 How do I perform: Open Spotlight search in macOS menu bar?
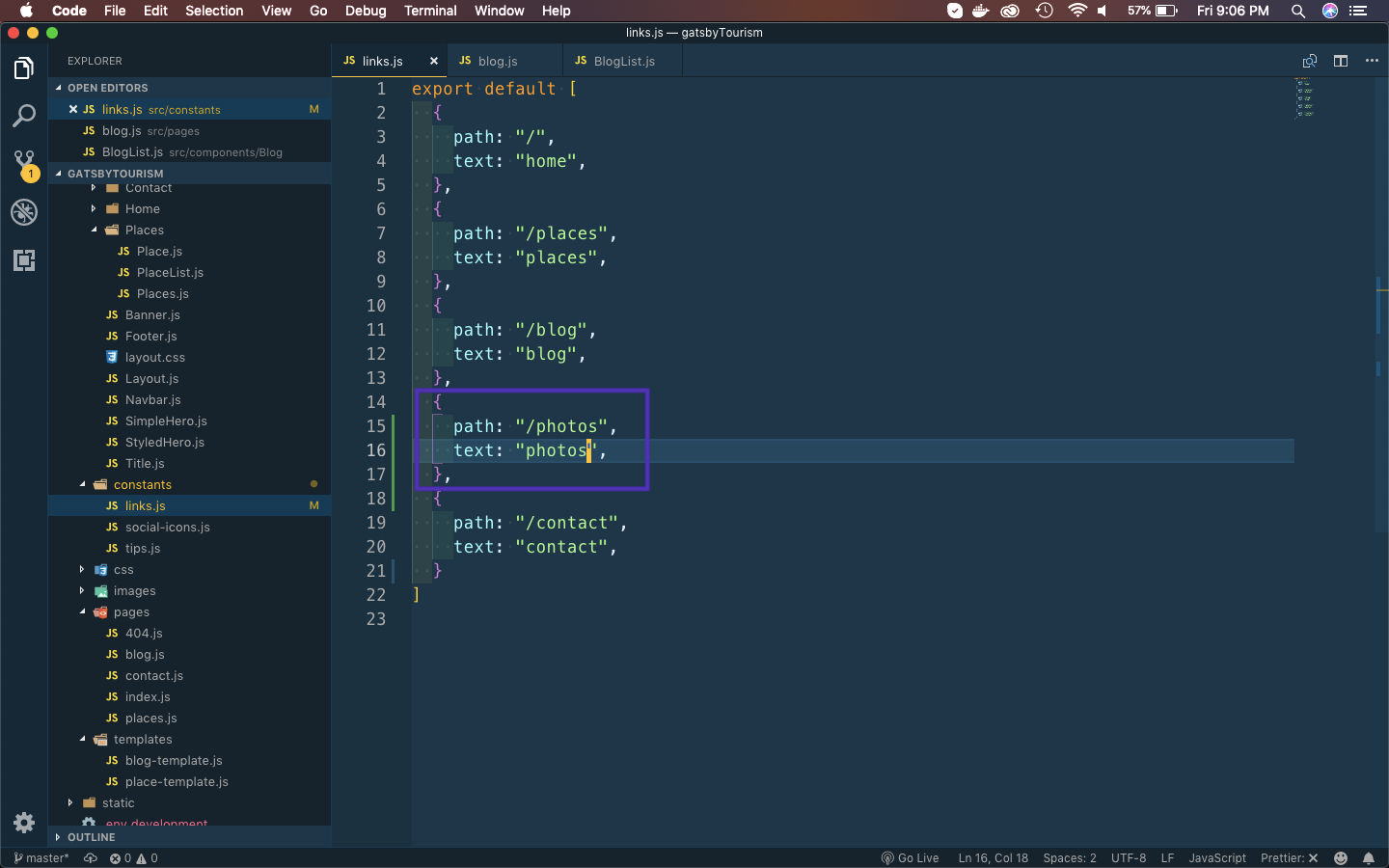tap(1298, 11)
